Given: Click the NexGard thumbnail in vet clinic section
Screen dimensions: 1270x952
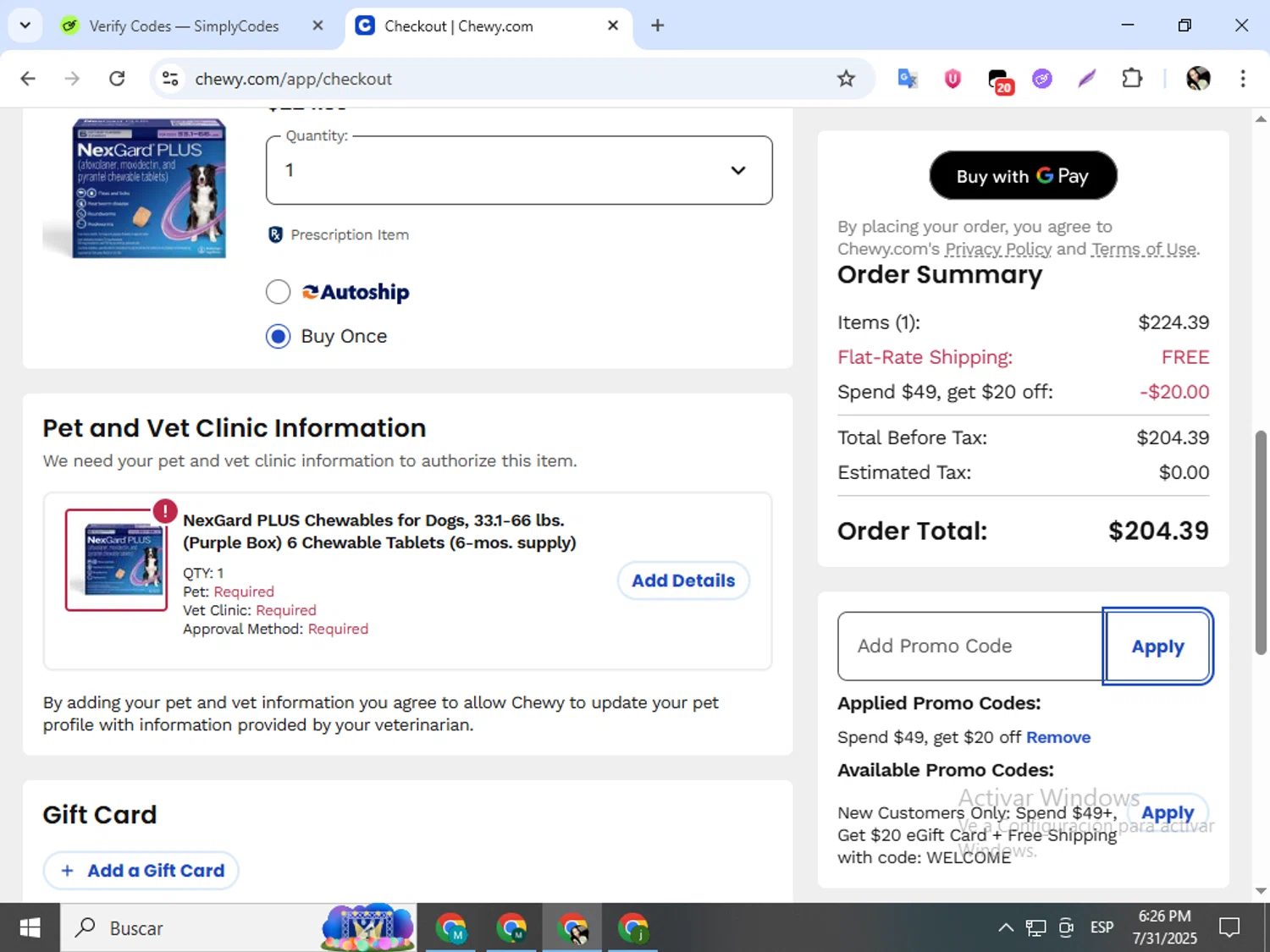Looking at the screenshot, I should (x=116, y=559).
